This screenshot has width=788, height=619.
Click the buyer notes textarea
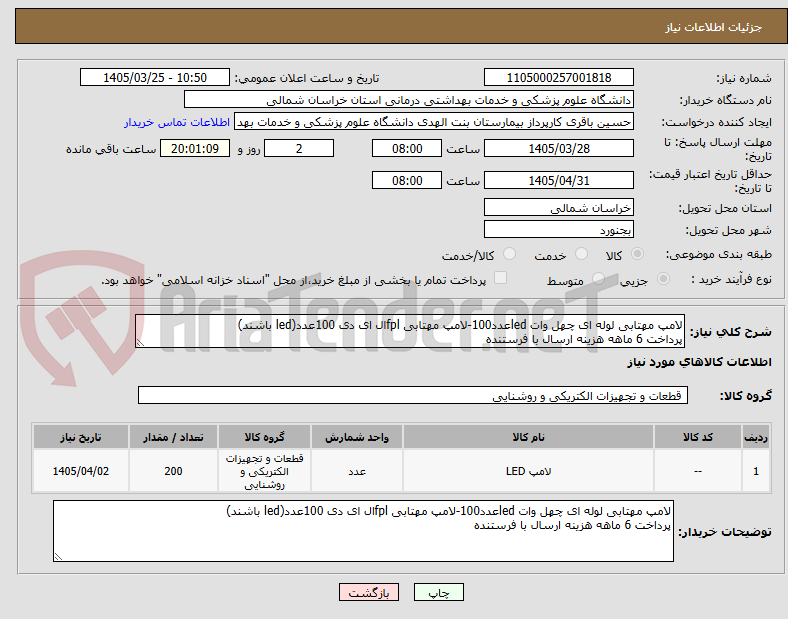point(363,531)
